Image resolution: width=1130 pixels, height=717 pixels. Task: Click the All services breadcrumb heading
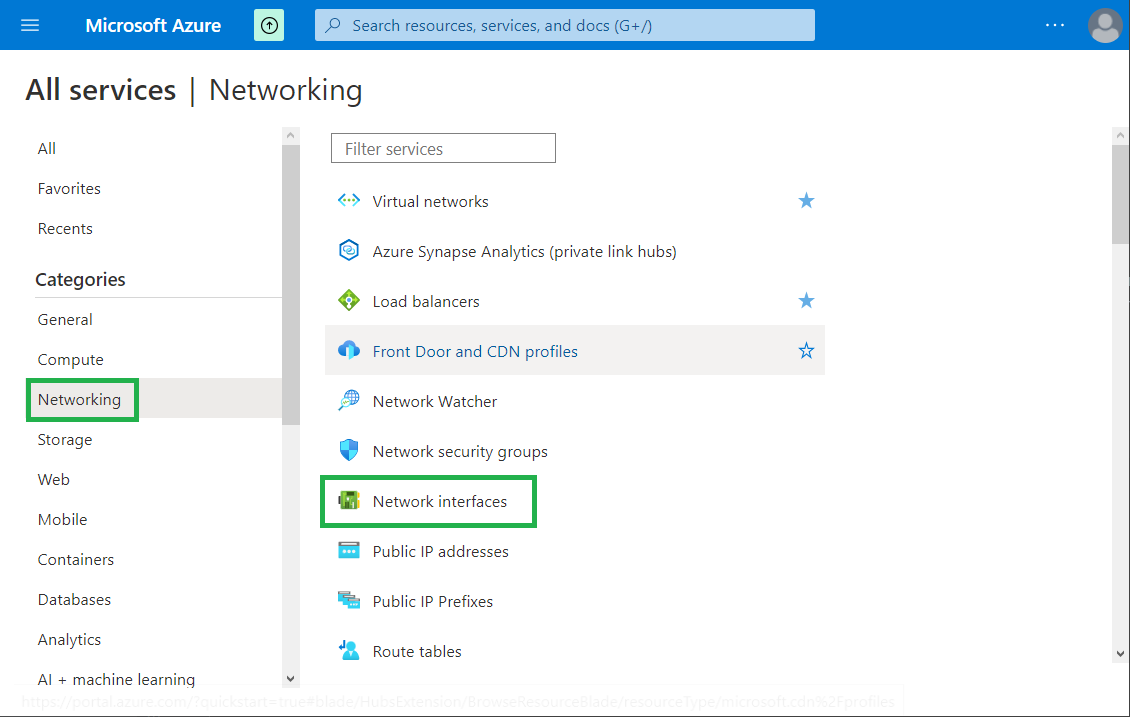click(100, 90)
